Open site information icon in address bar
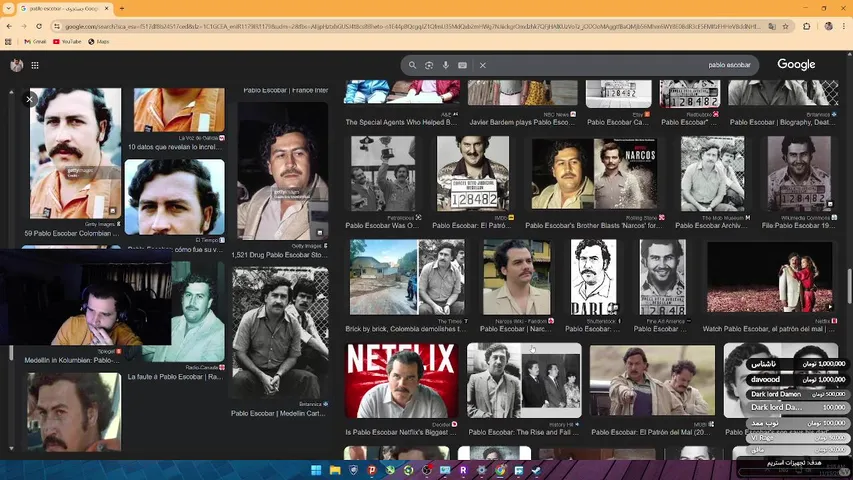Viewport: 853px width, 480px height. [x=57, y=26]
